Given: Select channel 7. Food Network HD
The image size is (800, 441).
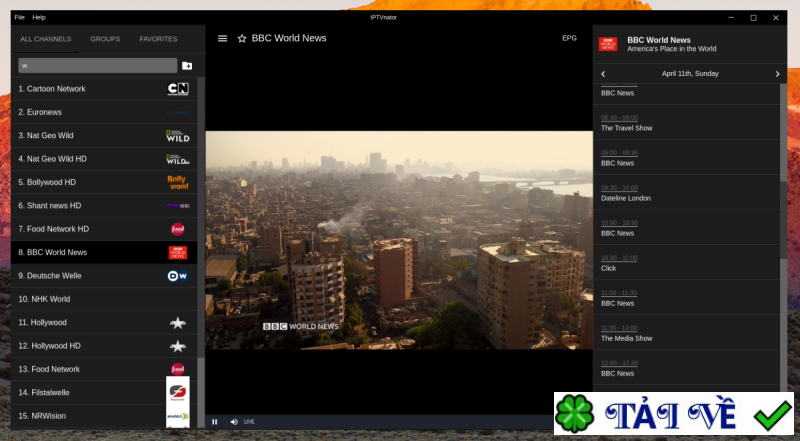Looking at the screenshot, I should pos(104,229).
